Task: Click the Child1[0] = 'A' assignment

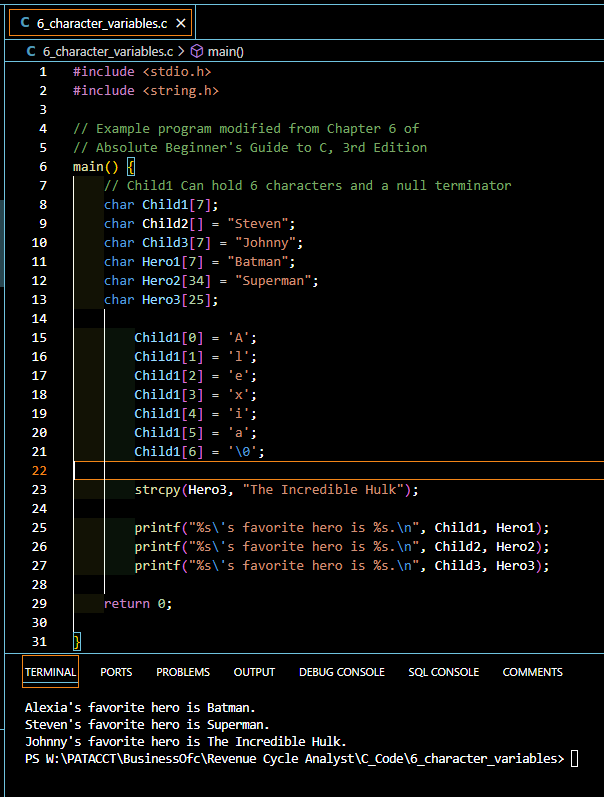Action: click(195, 338)
